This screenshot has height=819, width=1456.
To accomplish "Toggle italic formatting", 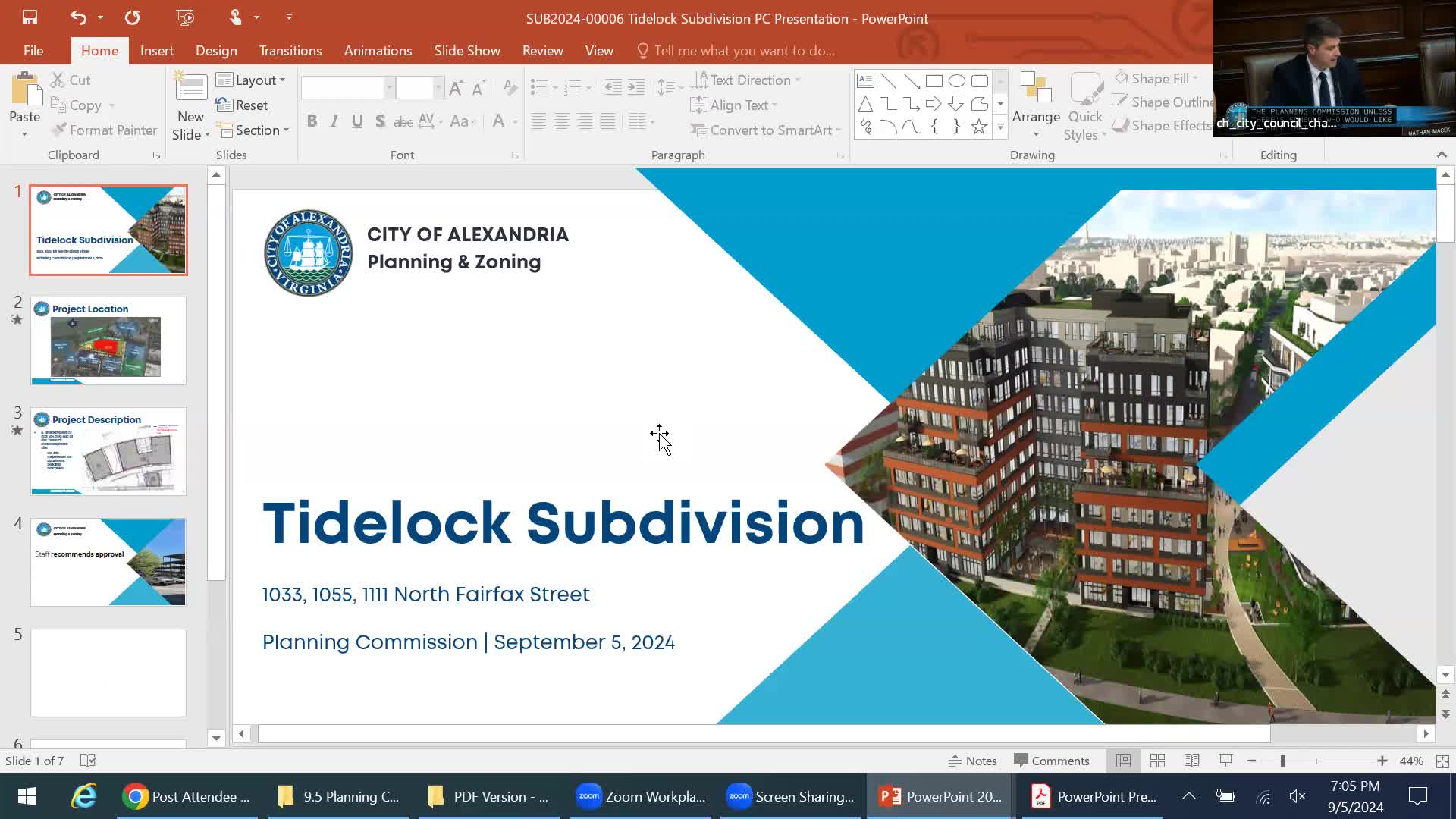I will (x=334, y=121).
